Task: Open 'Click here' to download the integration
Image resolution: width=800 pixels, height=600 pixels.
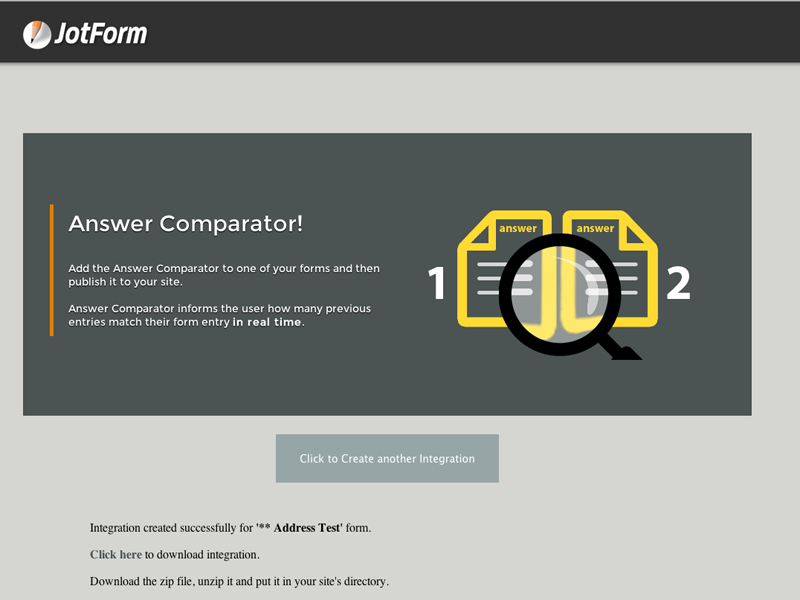Action: 116,554
